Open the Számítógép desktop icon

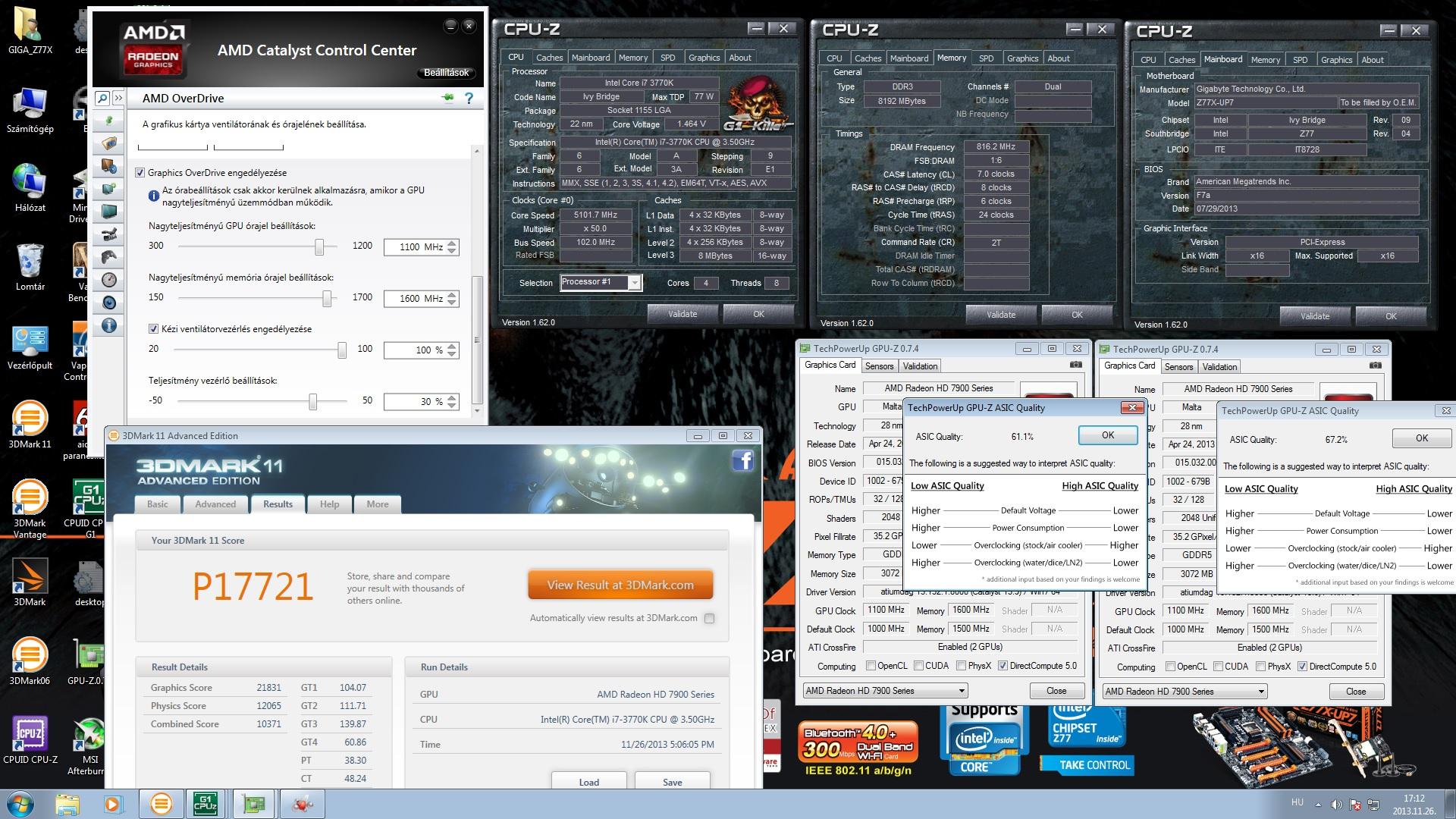coord(30,109)
